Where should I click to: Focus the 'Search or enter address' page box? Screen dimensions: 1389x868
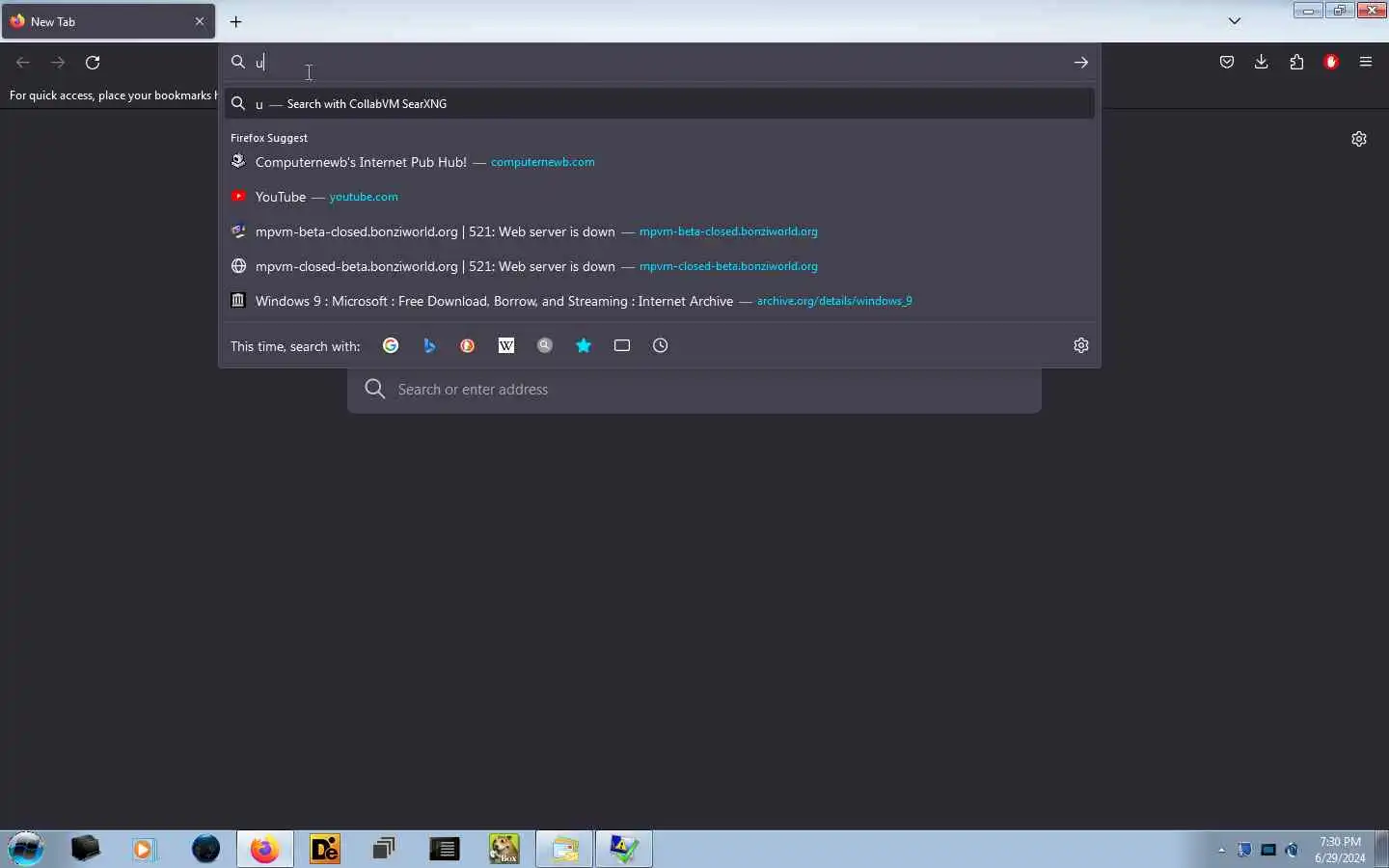[x=694, y=390]
